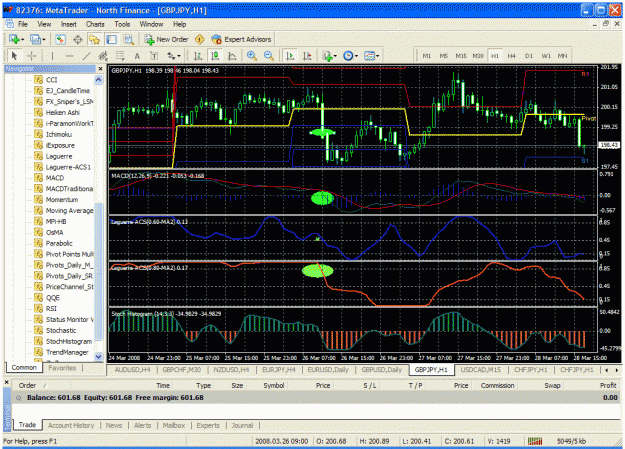Switch to M1 timeframe
This screenshot has height=449, width=625.
point(426,56)
